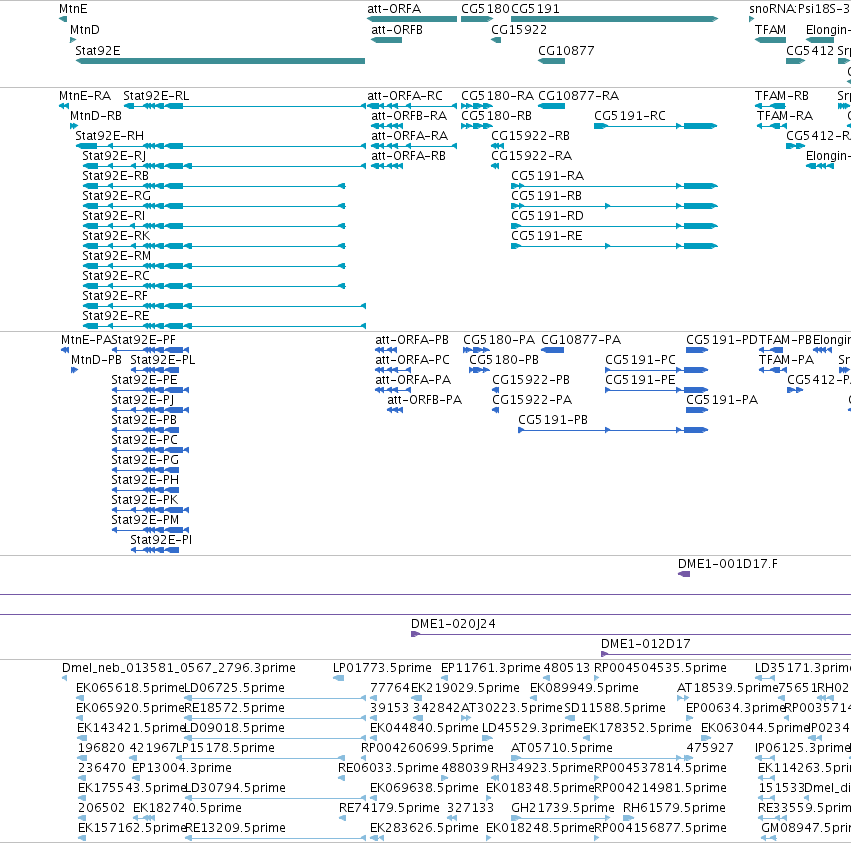Viewport: 851px width, 843px height.
Task: Click transcript CG5191-RE
Action: (x=614, y=246)
